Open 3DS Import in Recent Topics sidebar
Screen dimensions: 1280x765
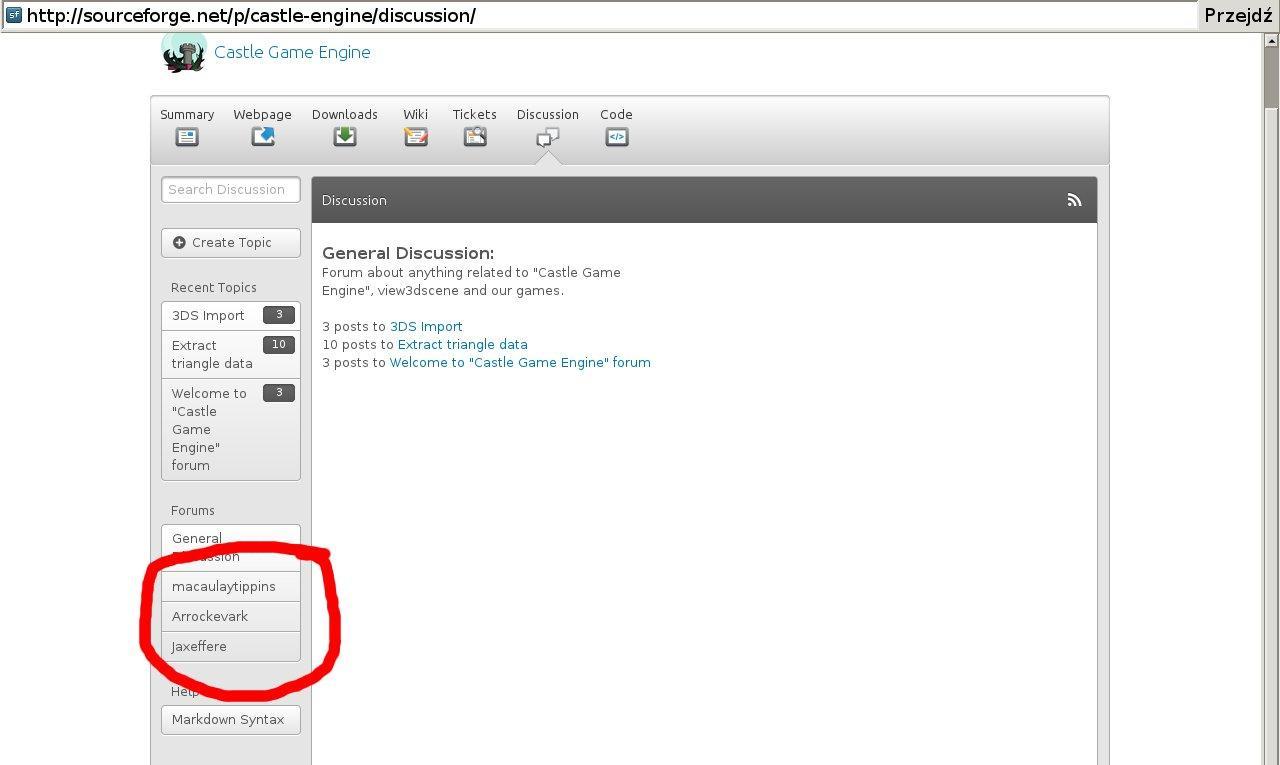click(208, 316)
